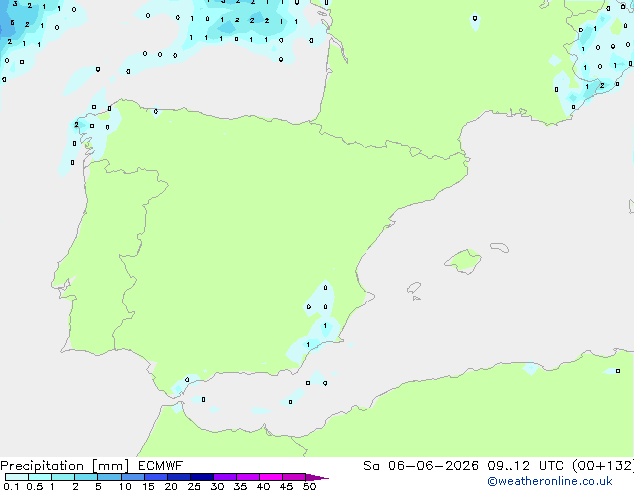Click the Mallorca island on the map
Screen dimensions: 634x490
point(463,261)
